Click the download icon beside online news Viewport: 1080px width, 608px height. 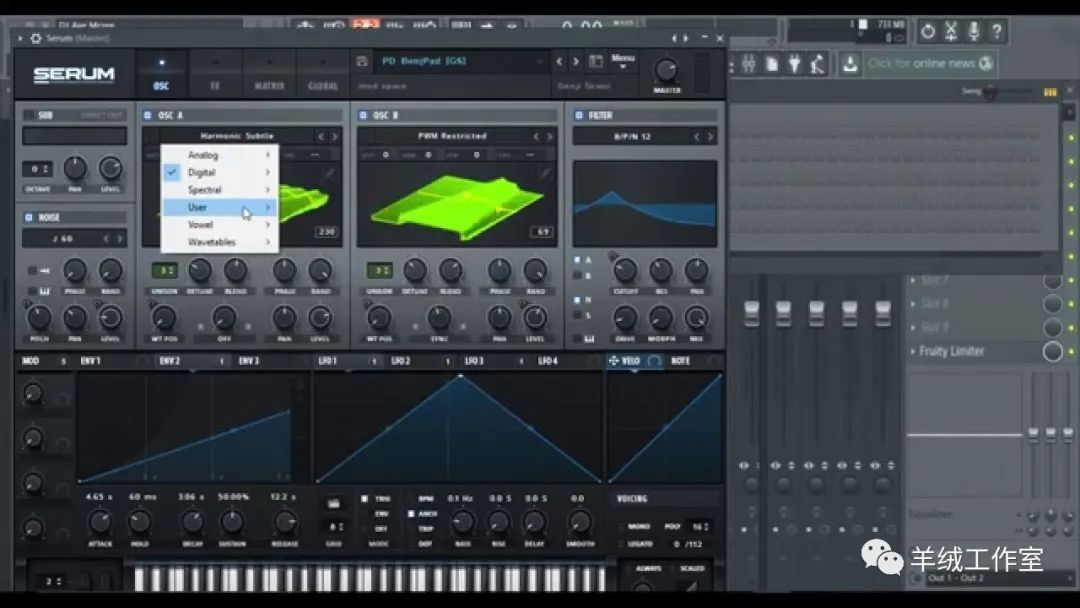pyautogui.click(x=849, y=64)
